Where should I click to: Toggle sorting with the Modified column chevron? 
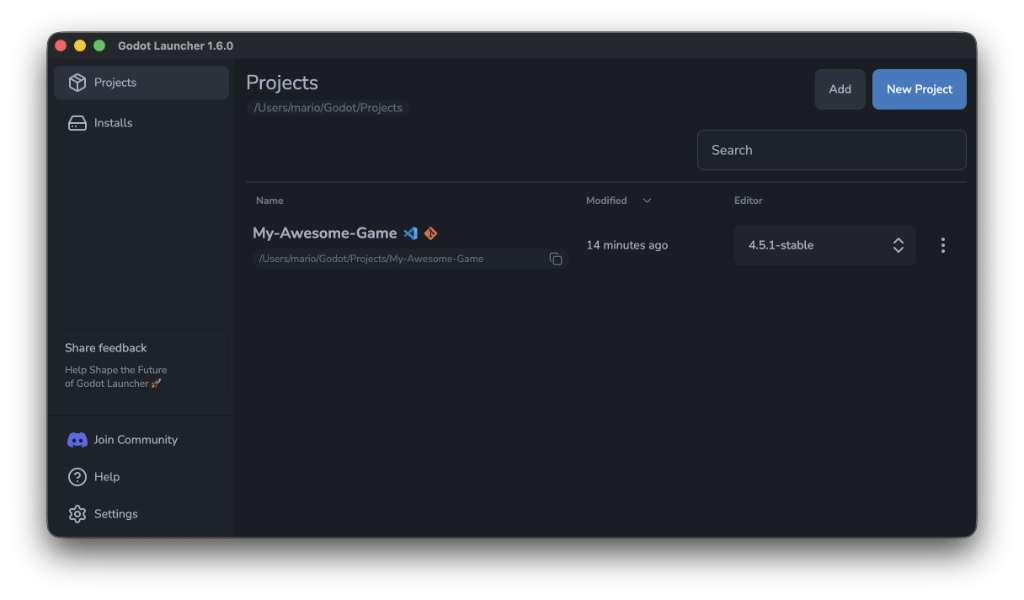pos(646,200)
